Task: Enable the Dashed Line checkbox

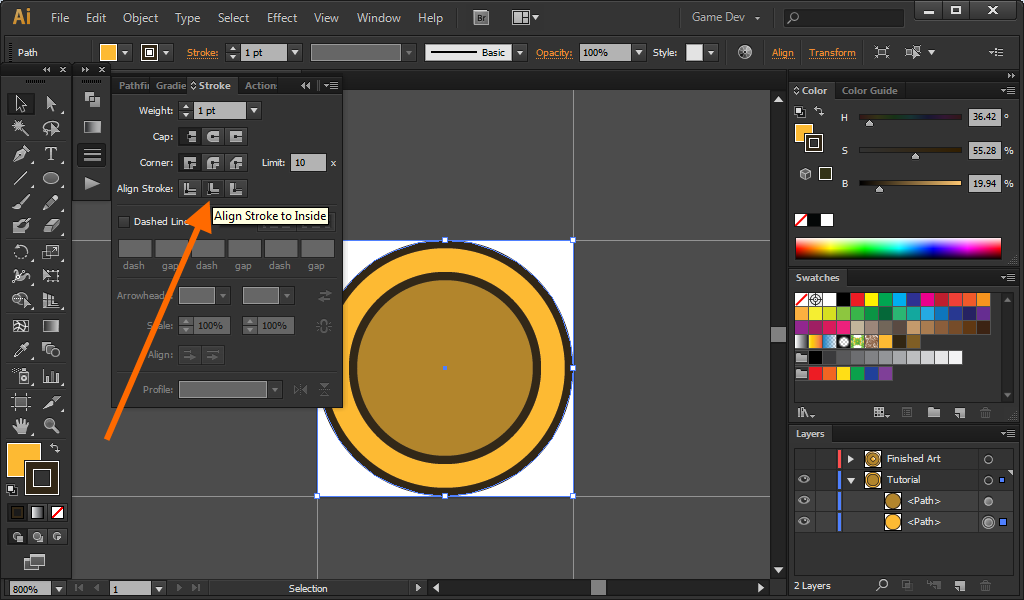Action: (x=124, y=222)
